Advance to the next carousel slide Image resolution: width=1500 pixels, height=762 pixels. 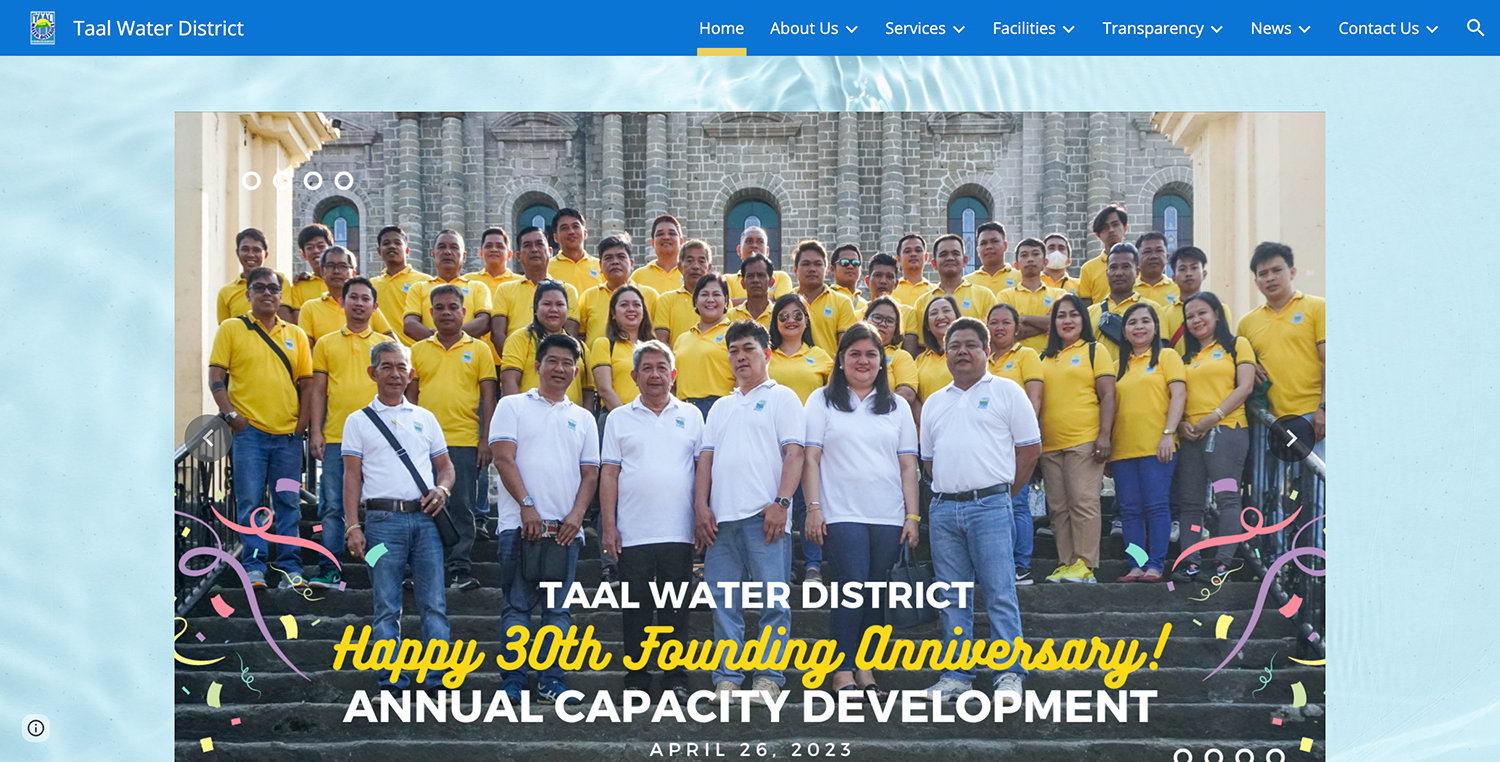pyautogui.click(x=1291, y=438)
